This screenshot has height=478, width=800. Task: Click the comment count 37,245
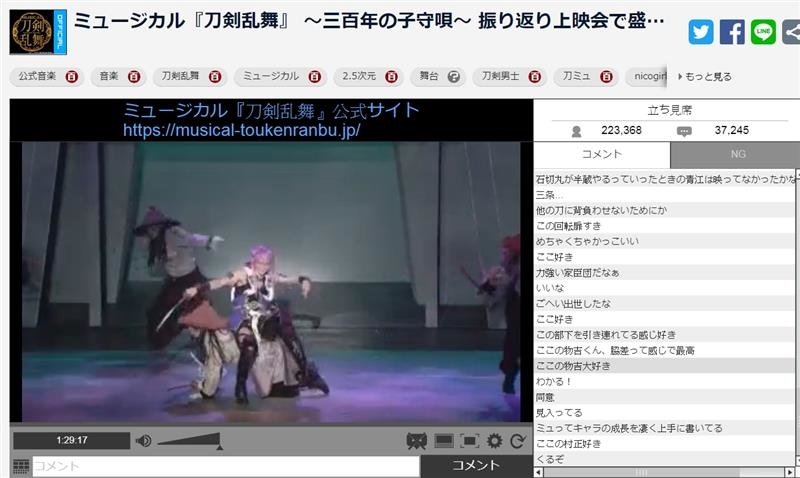[732, 131]
